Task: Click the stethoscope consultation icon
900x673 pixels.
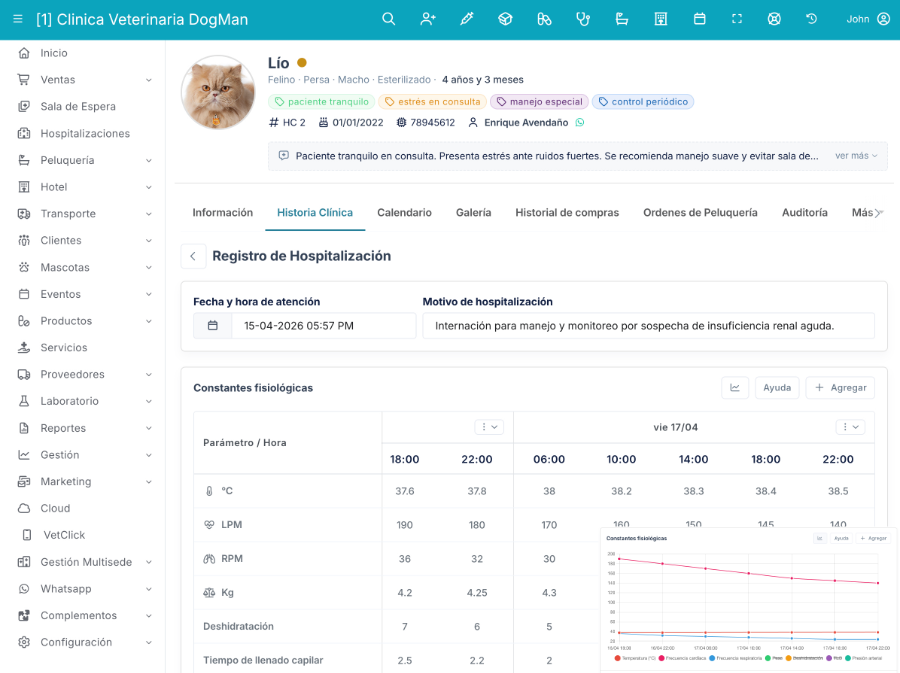Action: pyautogui.click(x=583, y=19)
